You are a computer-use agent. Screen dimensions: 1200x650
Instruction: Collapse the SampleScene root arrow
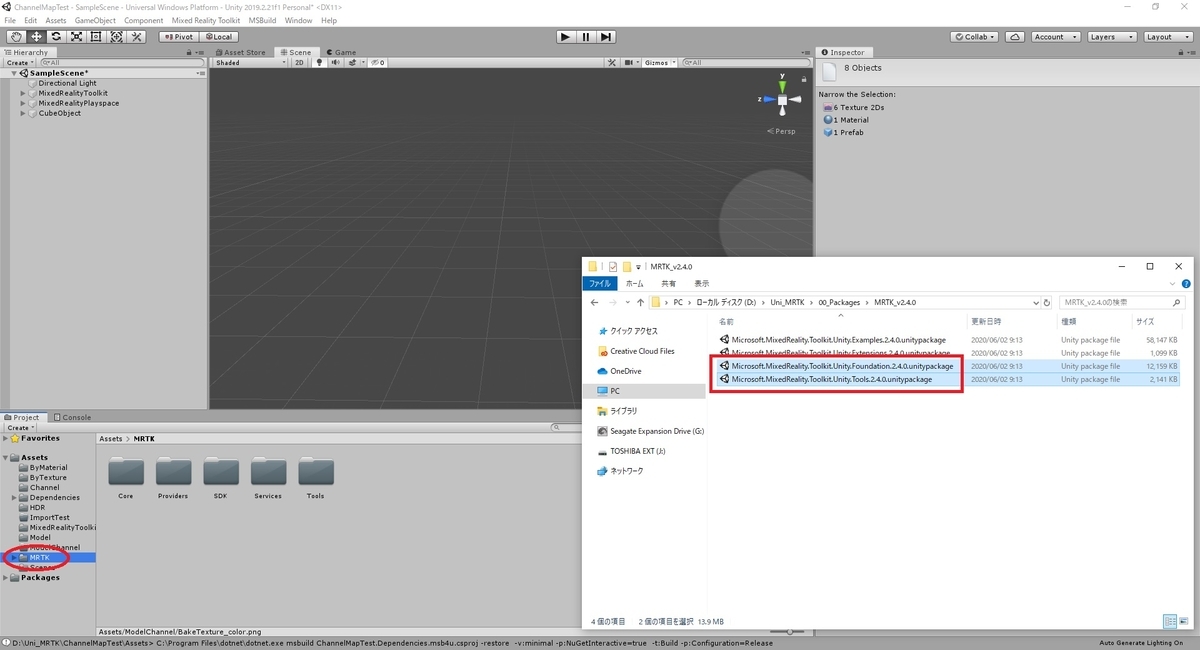coord(14,73)
